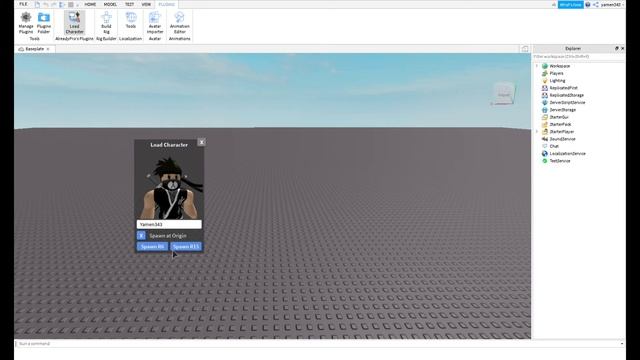Select the SoundService icon in Explorer

(x=544, y=139)
